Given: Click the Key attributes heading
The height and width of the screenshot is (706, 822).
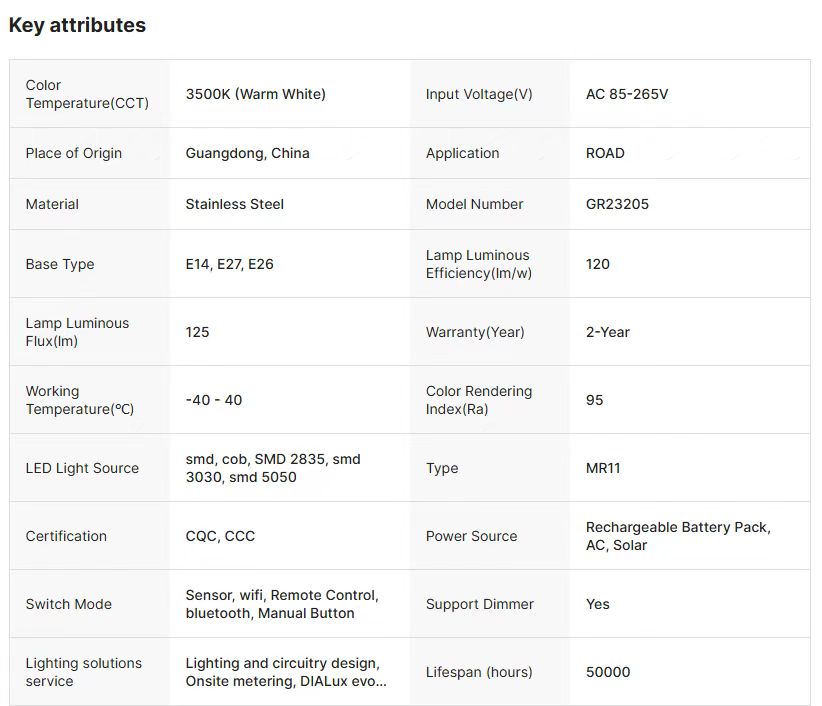Looking at the screenshot, I should pos(77,26).
